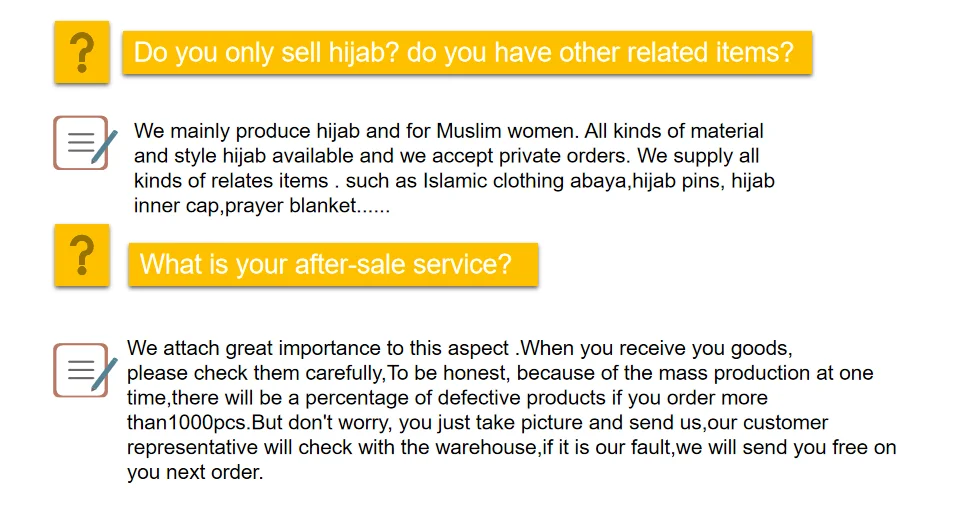
Task: Click the notepad icon beside after-sale answer
Action: (85, 370)
